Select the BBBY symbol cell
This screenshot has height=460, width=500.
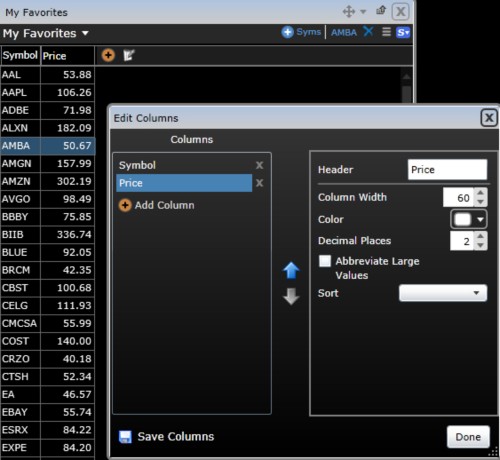pyautogui.click(x=20, y=217)
